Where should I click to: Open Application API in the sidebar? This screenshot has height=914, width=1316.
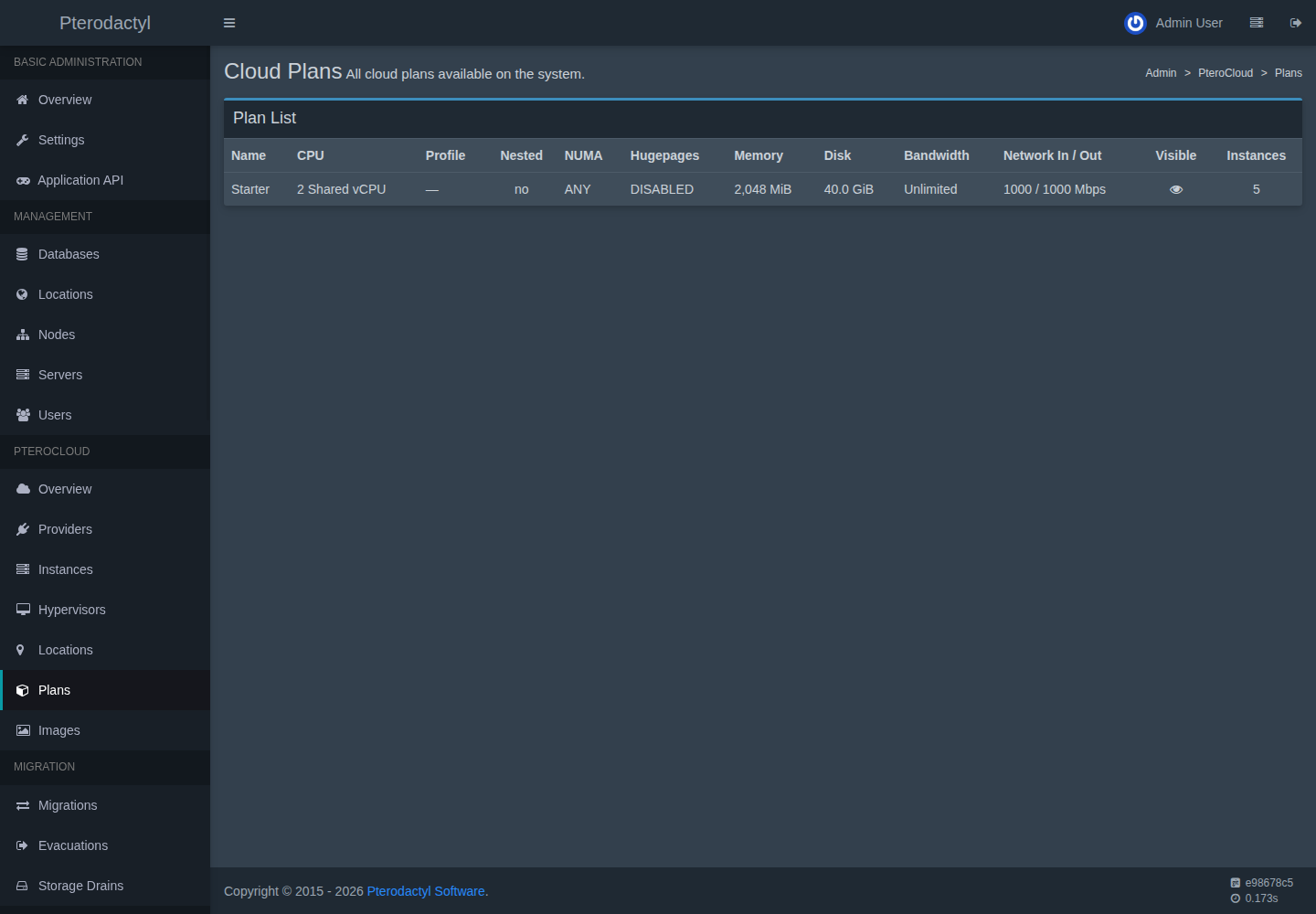105,180
